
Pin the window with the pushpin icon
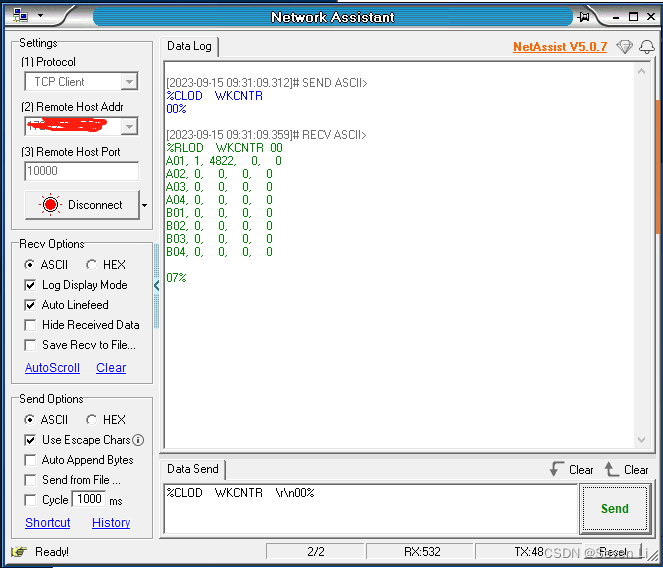[x=584, y=17]
